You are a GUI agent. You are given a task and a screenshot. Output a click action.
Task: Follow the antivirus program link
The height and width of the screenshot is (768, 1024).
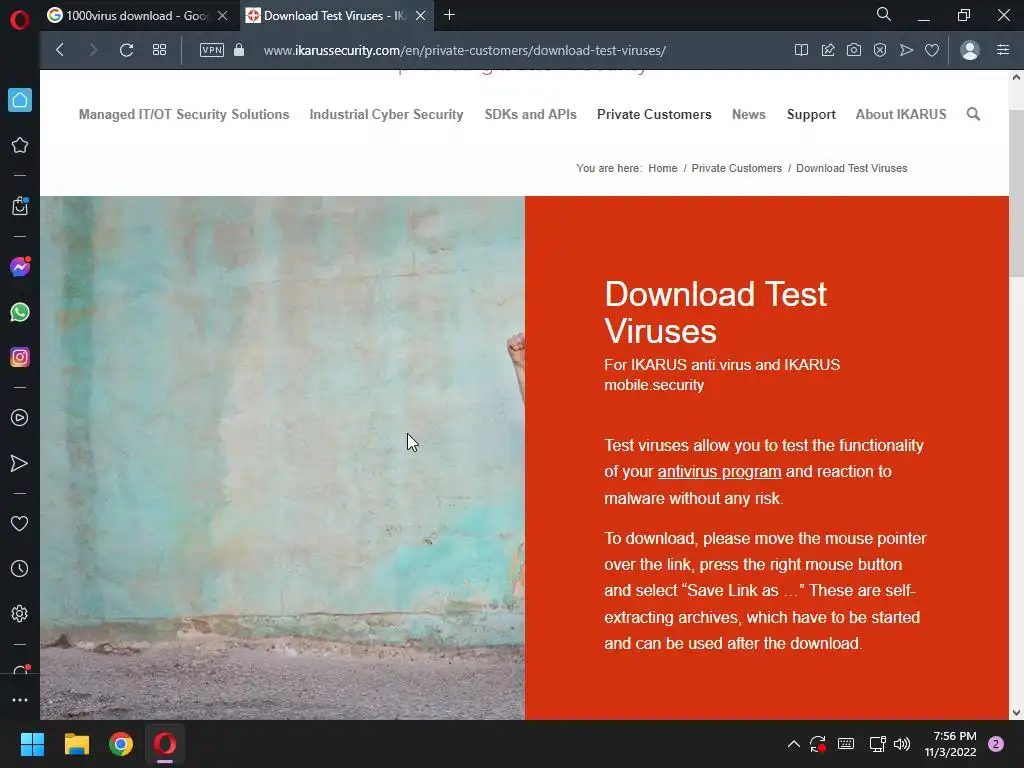point(719,472)
